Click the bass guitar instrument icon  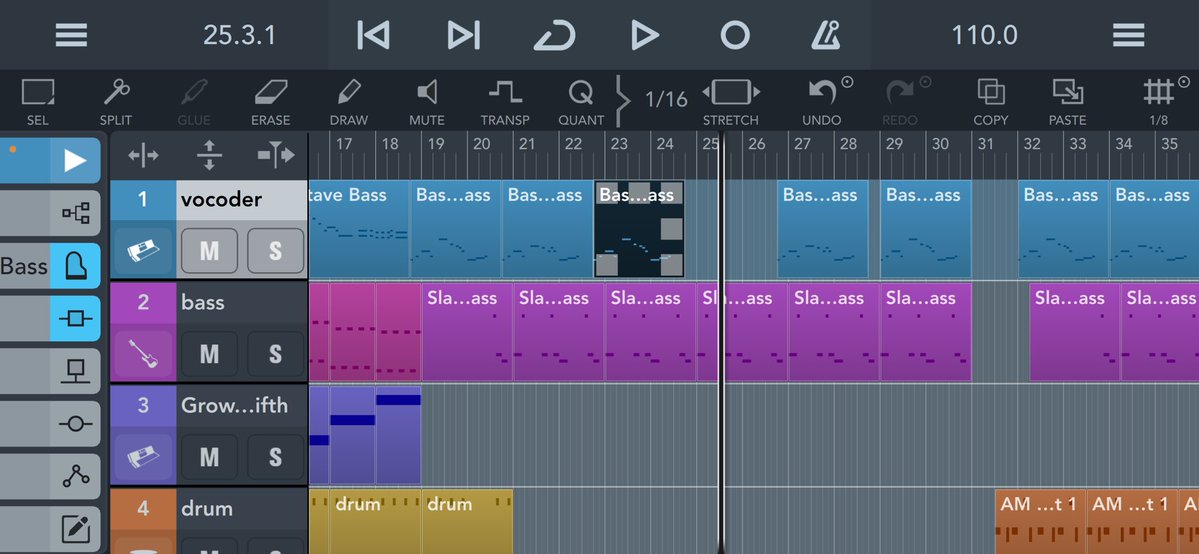point(143,354)
